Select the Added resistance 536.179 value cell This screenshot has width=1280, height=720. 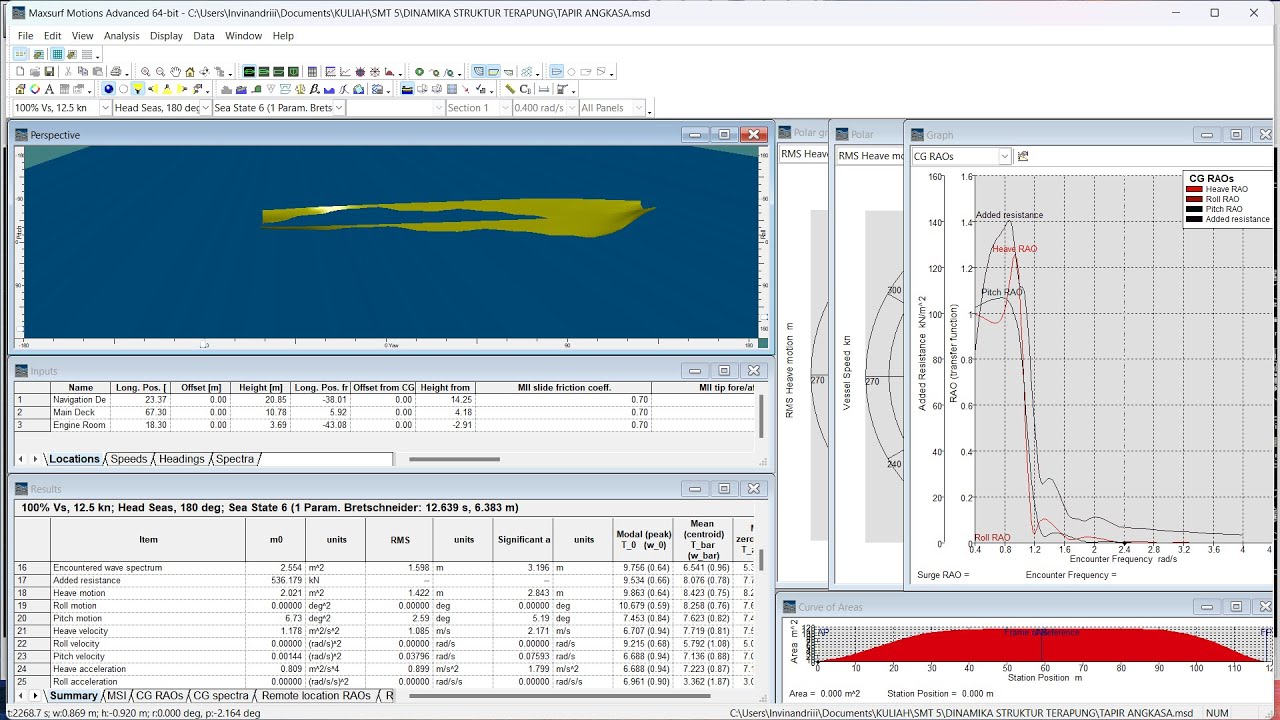[x=276, y=580]
